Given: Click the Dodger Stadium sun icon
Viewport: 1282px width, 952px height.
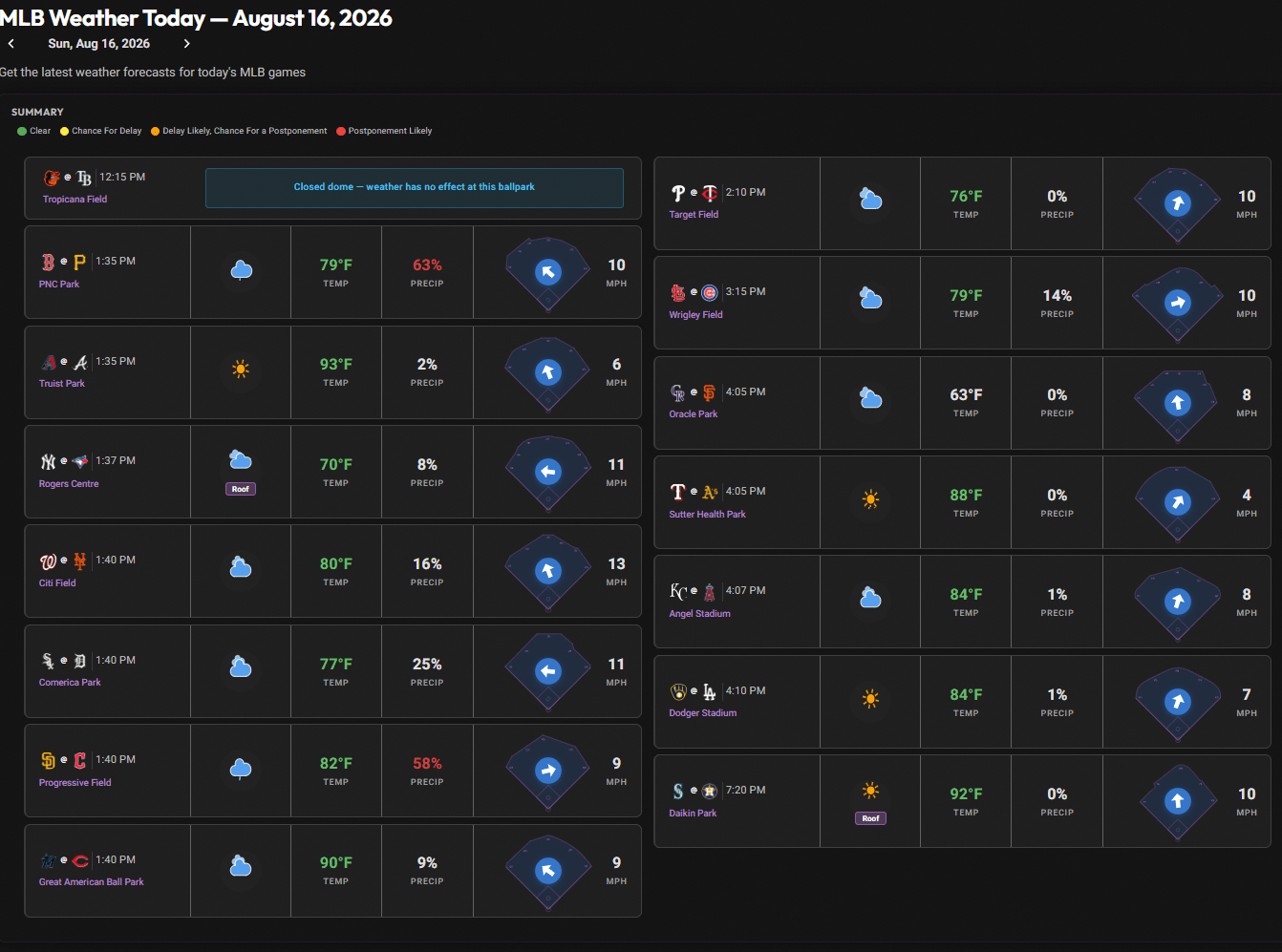Looking at the screenshot, I should 870,699.
